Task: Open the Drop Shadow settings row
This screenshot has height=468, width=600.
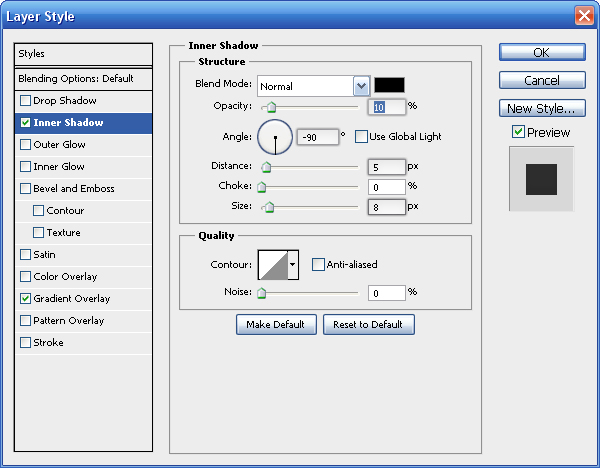Action: tap(83, 101)
